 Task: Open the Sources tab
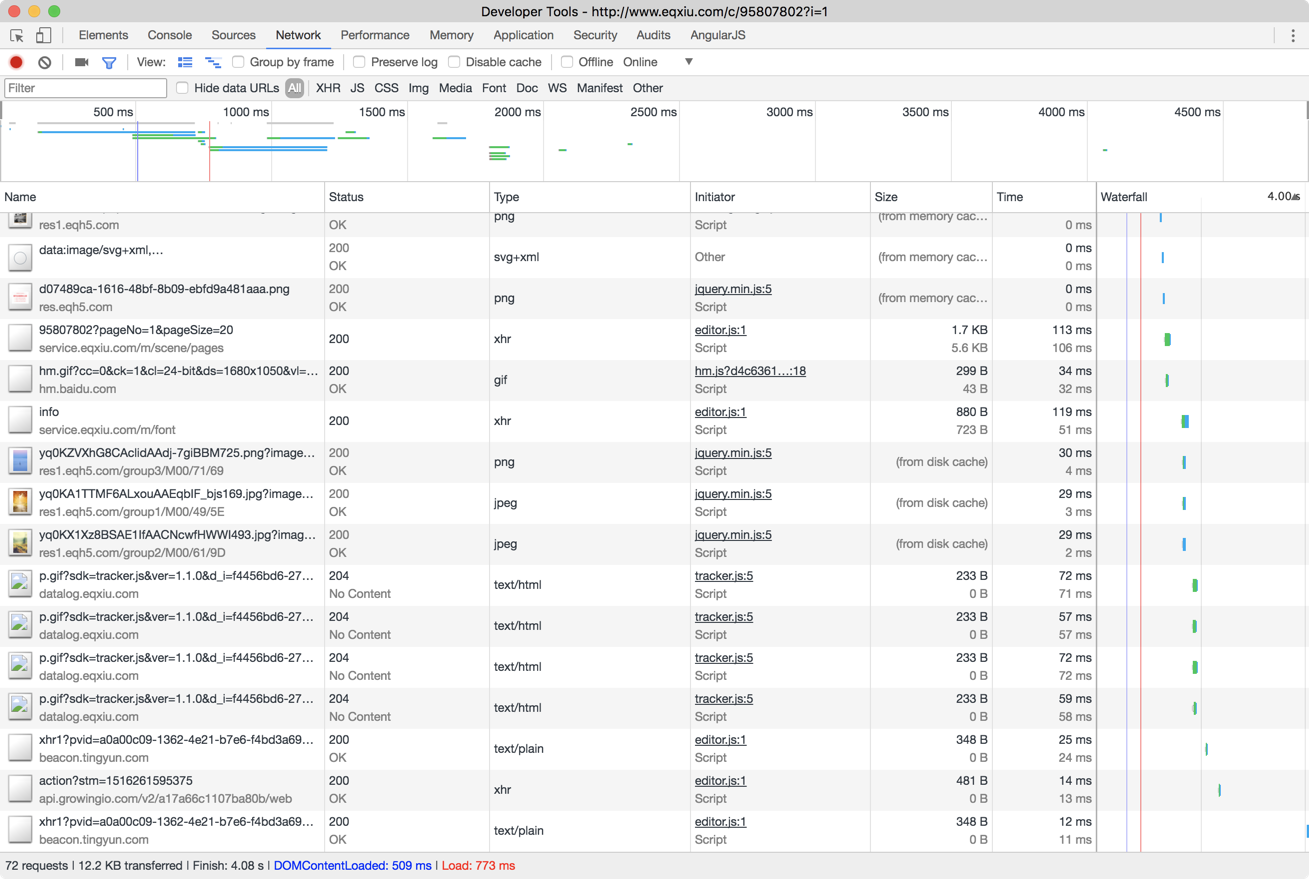point(233,35)
